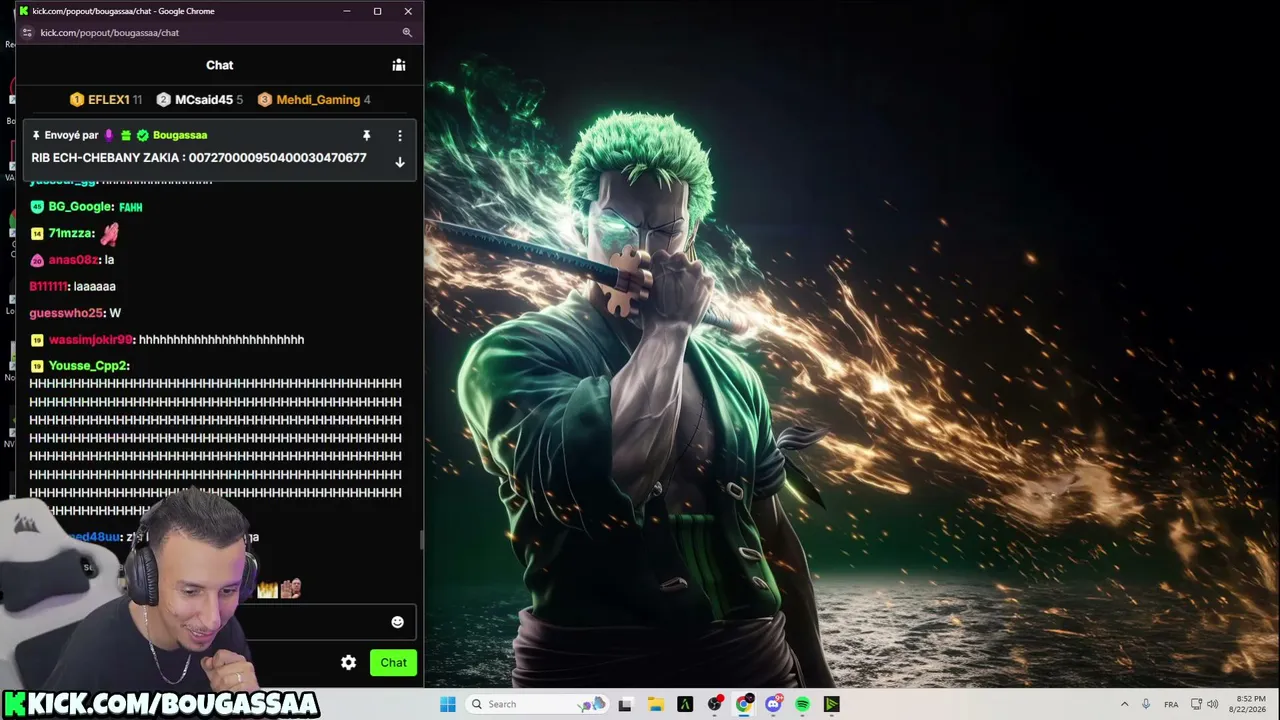Screen dimensions: 1280x720
Task: Open chat settings gear
Action: pos(348,662)
